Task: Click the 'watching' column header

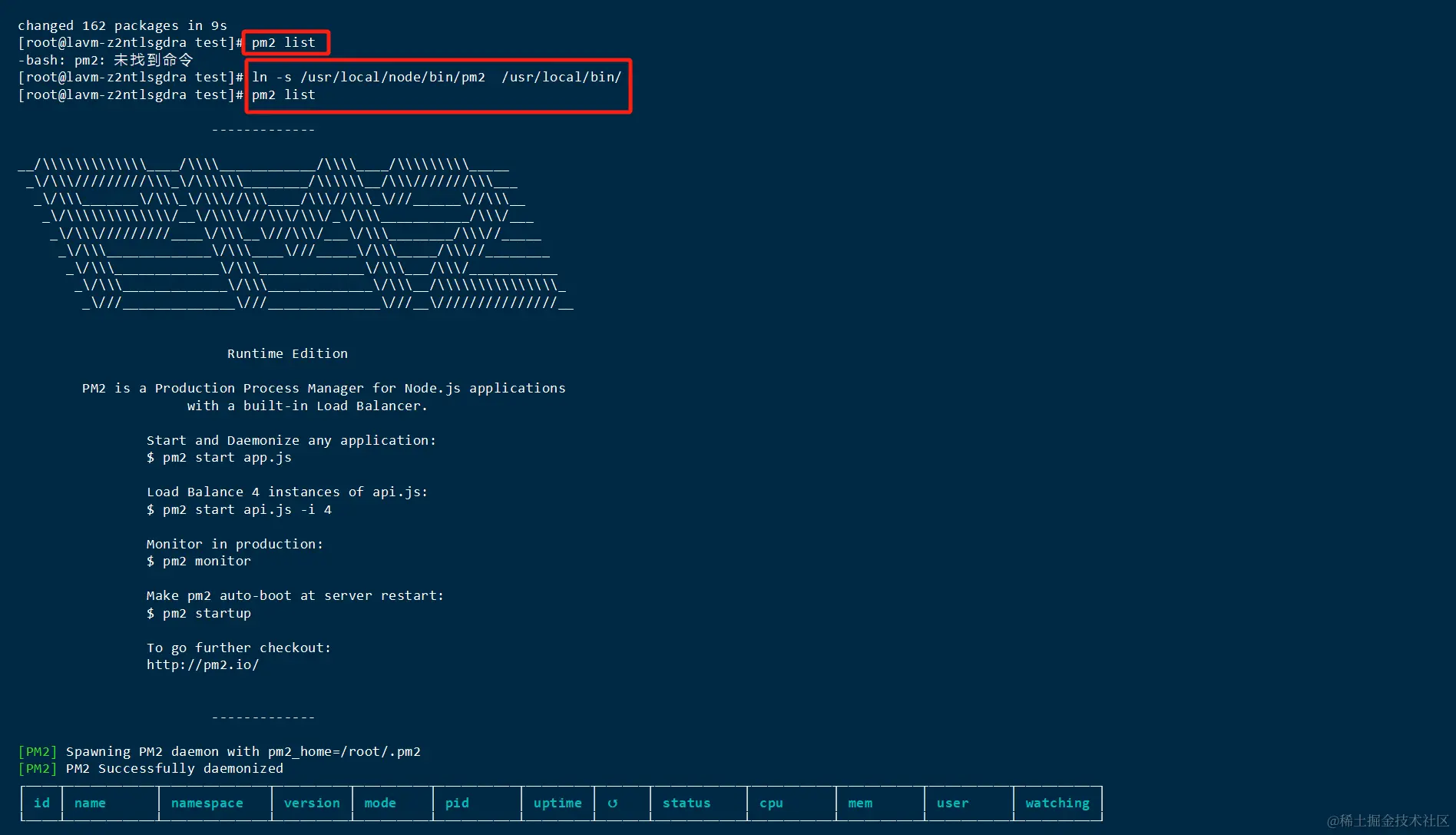Action: (x=1057, y=803)
